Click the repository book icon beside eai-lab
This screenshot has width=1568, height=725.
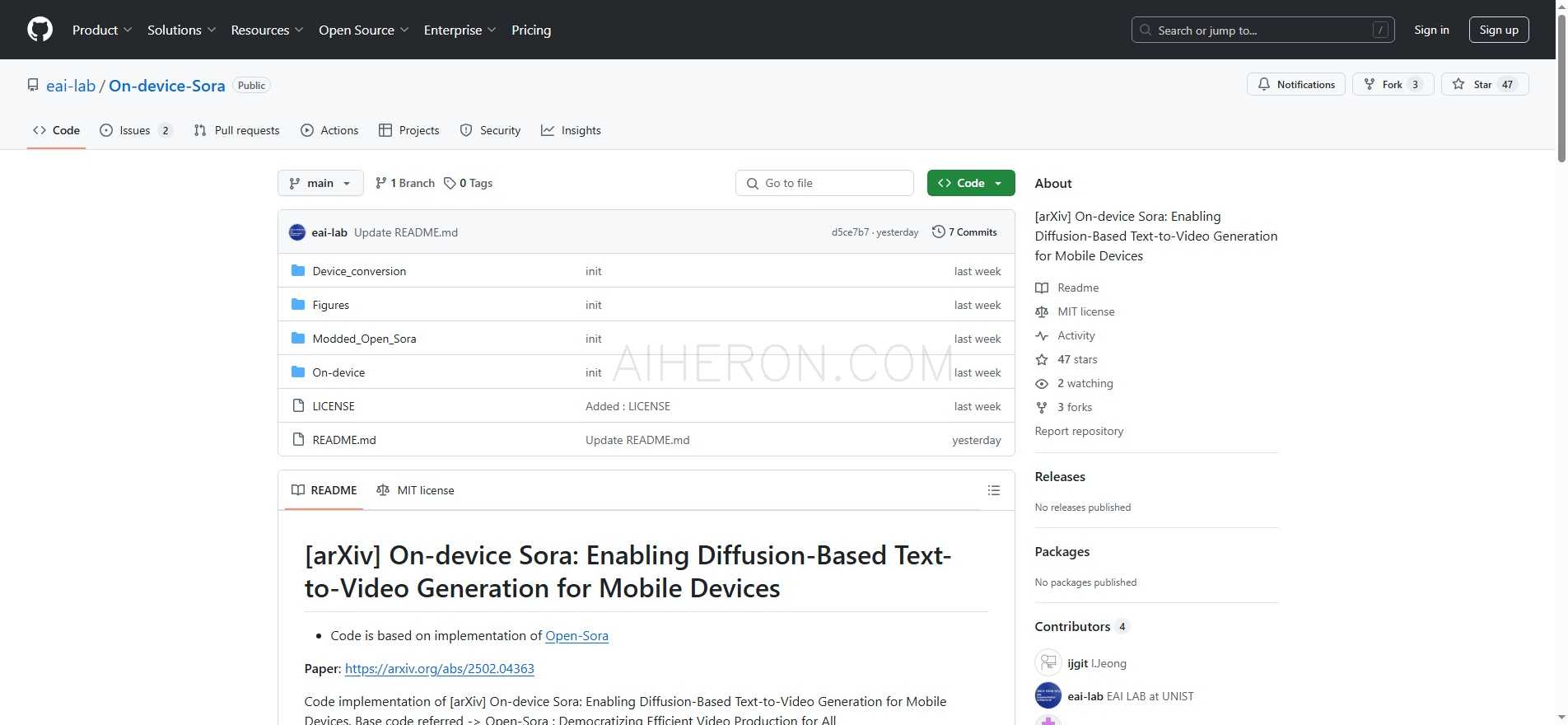(x=33, y=85)
